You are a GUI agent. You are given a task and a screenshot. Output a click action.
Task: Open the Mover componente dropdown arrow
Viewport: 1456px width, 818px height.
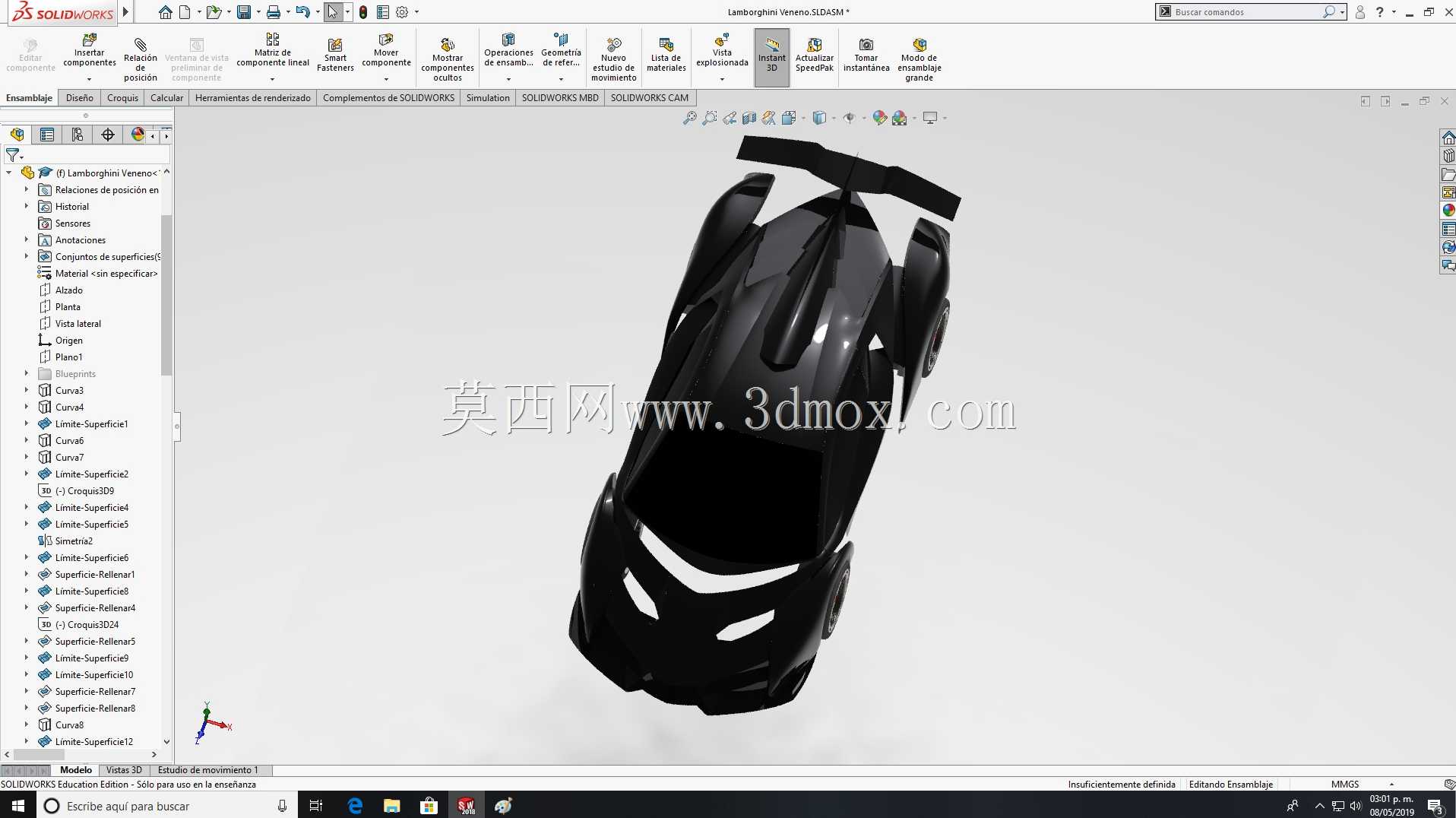(386, 79)
